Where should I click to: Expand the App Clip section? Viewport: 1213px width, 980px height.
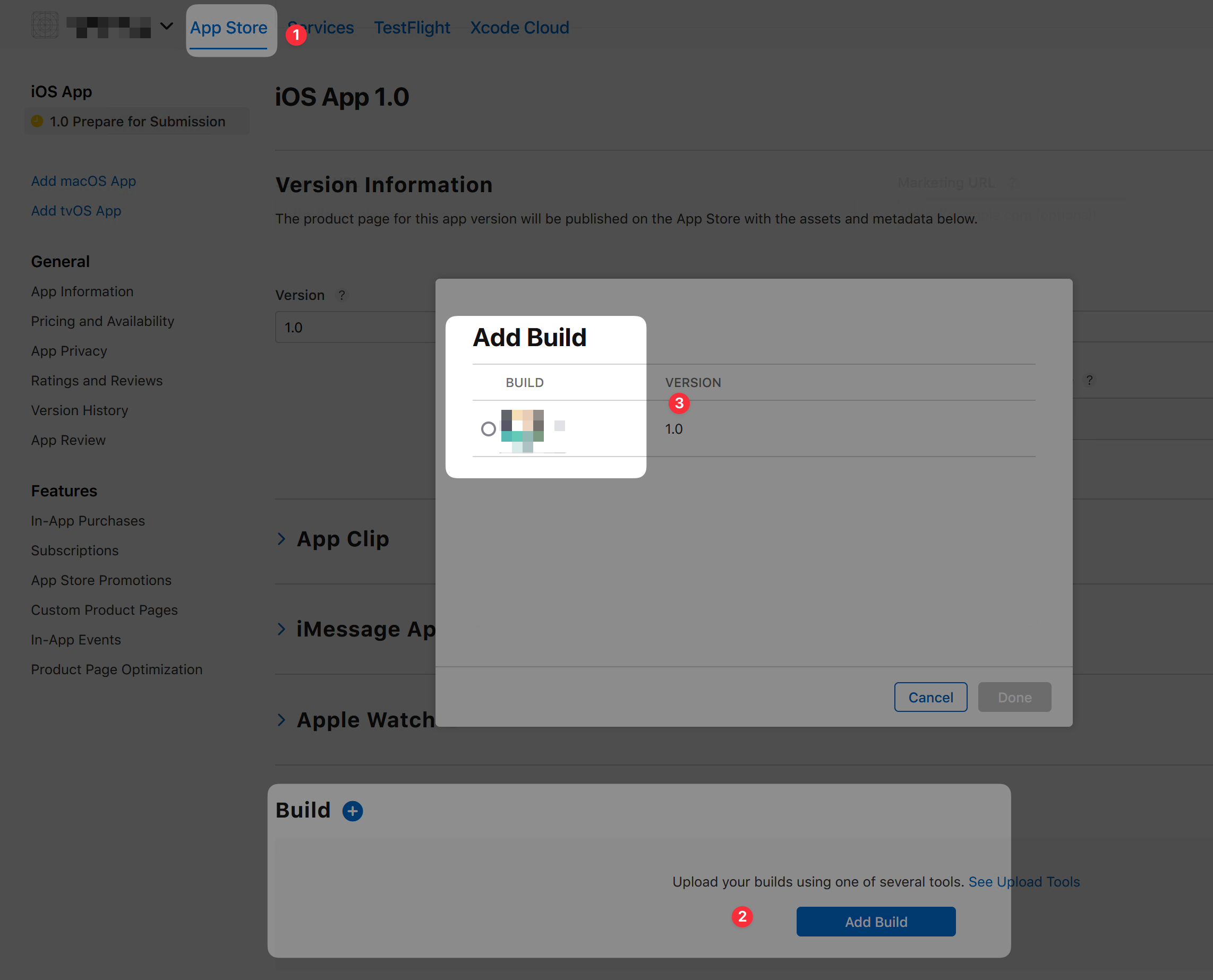pos(282,539)
